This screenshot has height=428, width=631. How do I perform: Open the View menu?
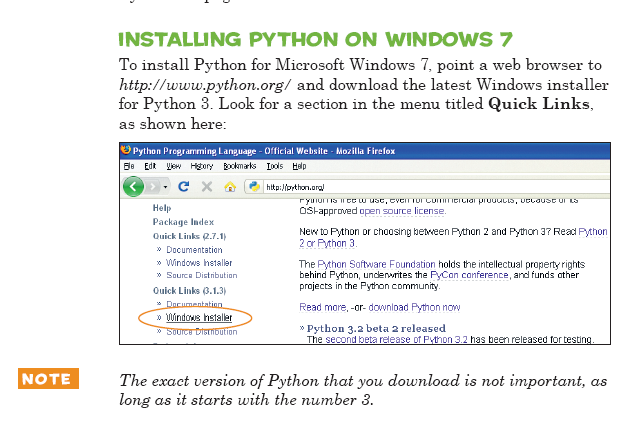click(173, 166)
